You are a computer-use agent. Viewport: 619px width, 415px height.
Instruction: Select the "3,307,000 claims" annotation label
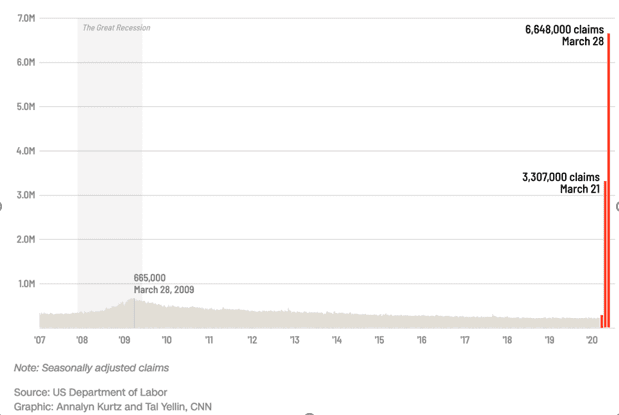click(x=561, y=177)
